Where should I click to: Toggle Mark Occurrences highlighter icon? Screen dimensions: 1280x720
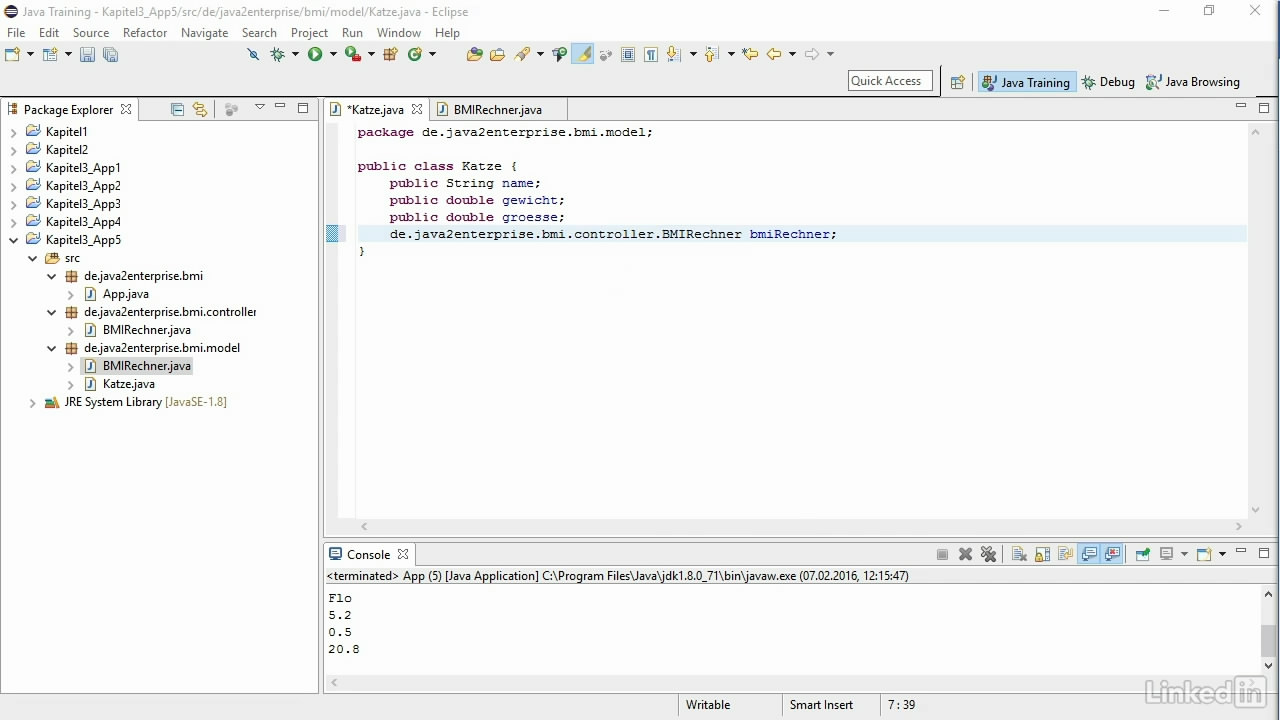coord(582,54)
